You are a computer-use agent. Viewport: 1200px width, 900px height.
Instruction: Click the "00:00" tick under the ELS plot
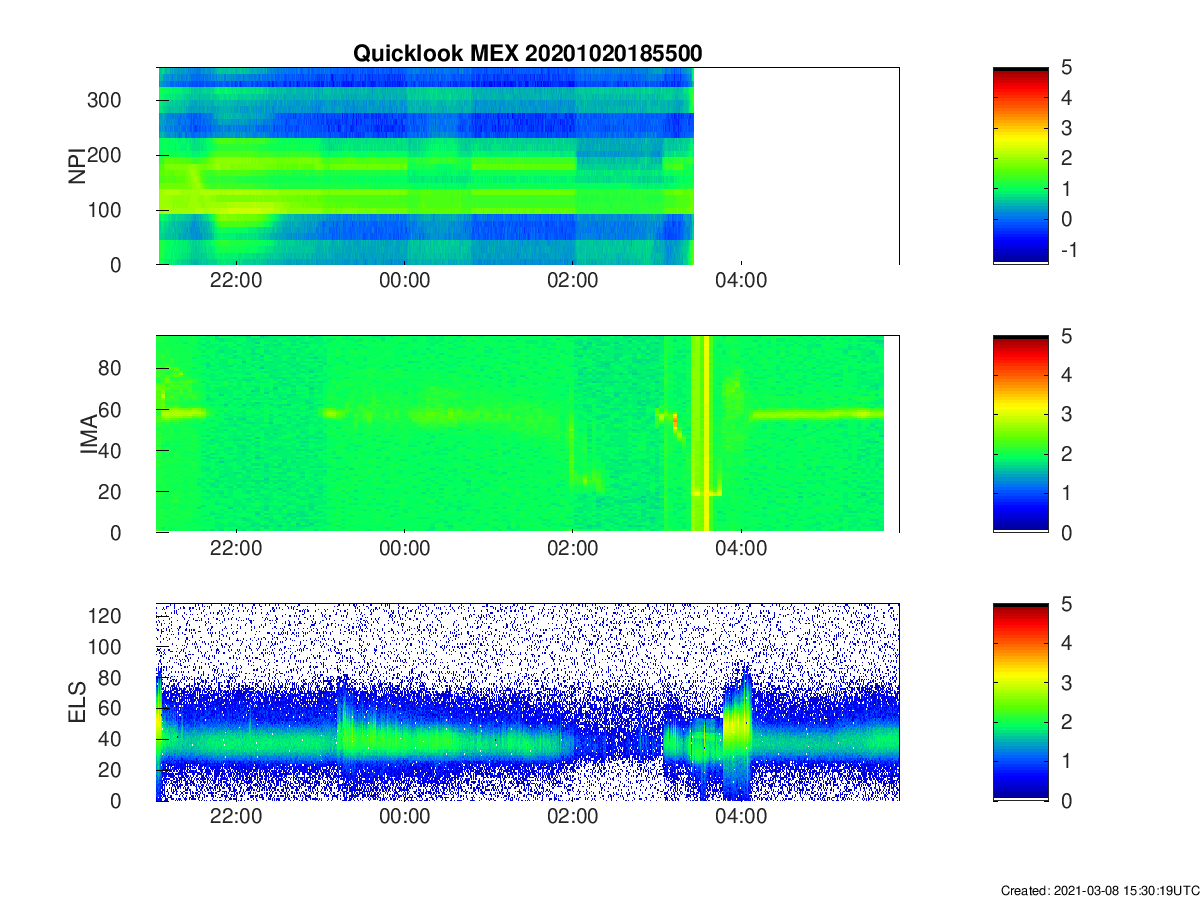coord(404,817)
